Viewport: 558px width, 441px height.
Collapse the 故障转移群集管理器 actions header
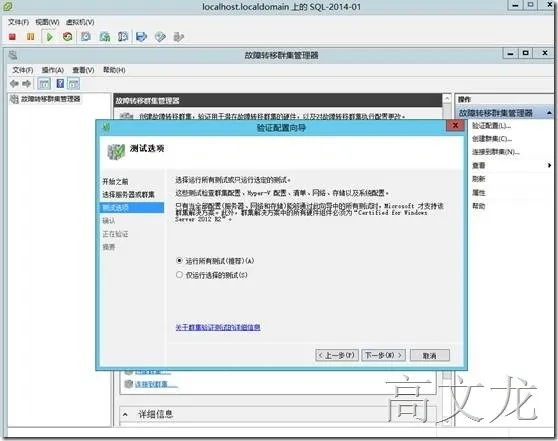[x=549, y=113]
